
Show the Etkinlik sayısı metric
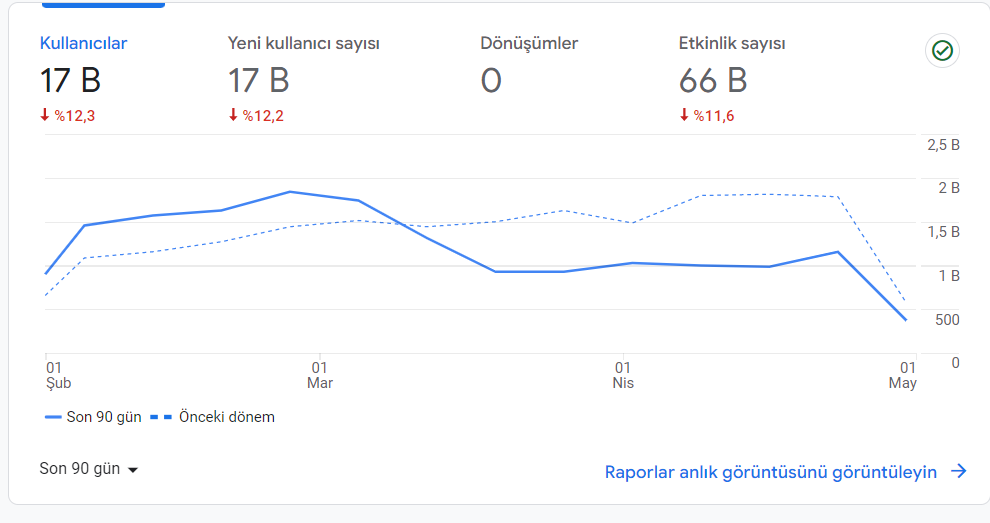[732, 44]
